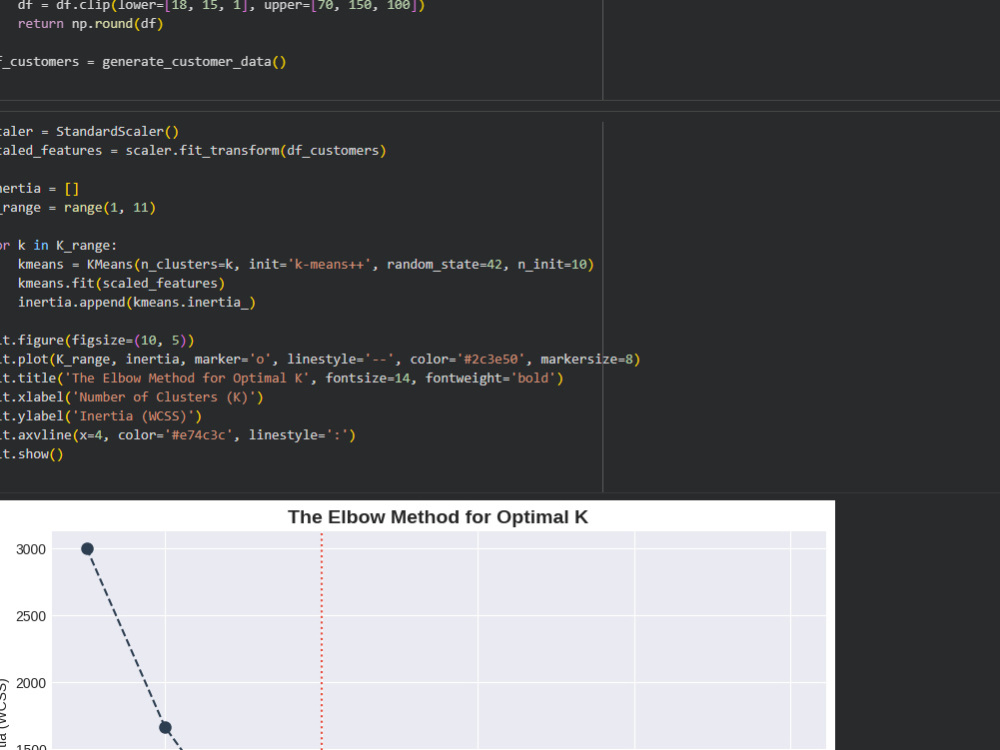Click the 'Inertia (WCSS)' ylabel string in code
Screen dimensions: 1000x750
click(133, 416)
